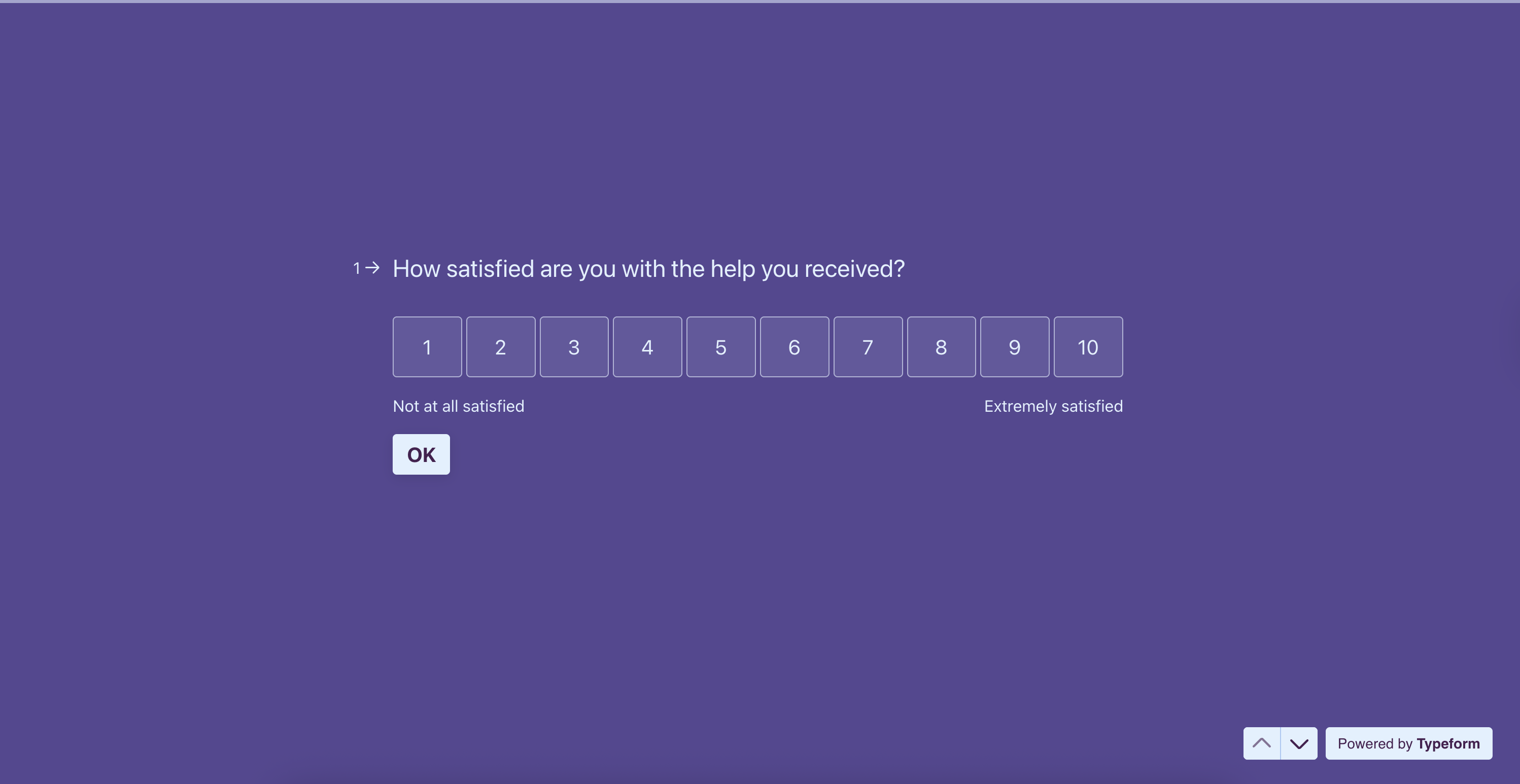1520x784 pixels.
Task: Rate the help received as 5
Action: click(720, 347)
